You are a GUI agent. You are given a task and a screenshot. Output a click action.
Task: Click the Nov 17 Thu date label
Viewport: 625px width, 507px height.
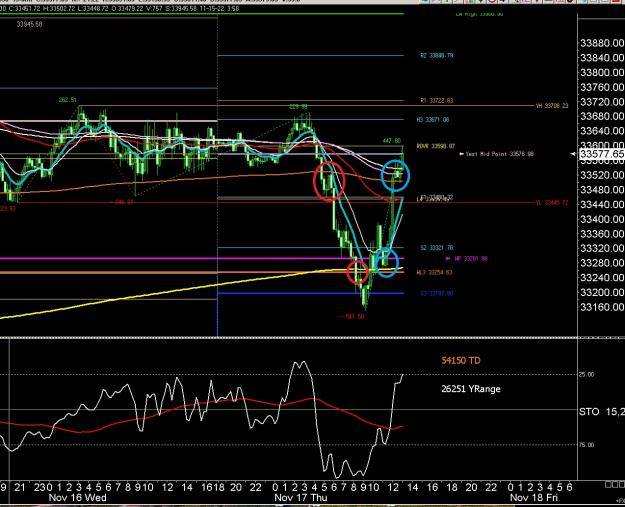pyautogui.click(x=301, y=498)
